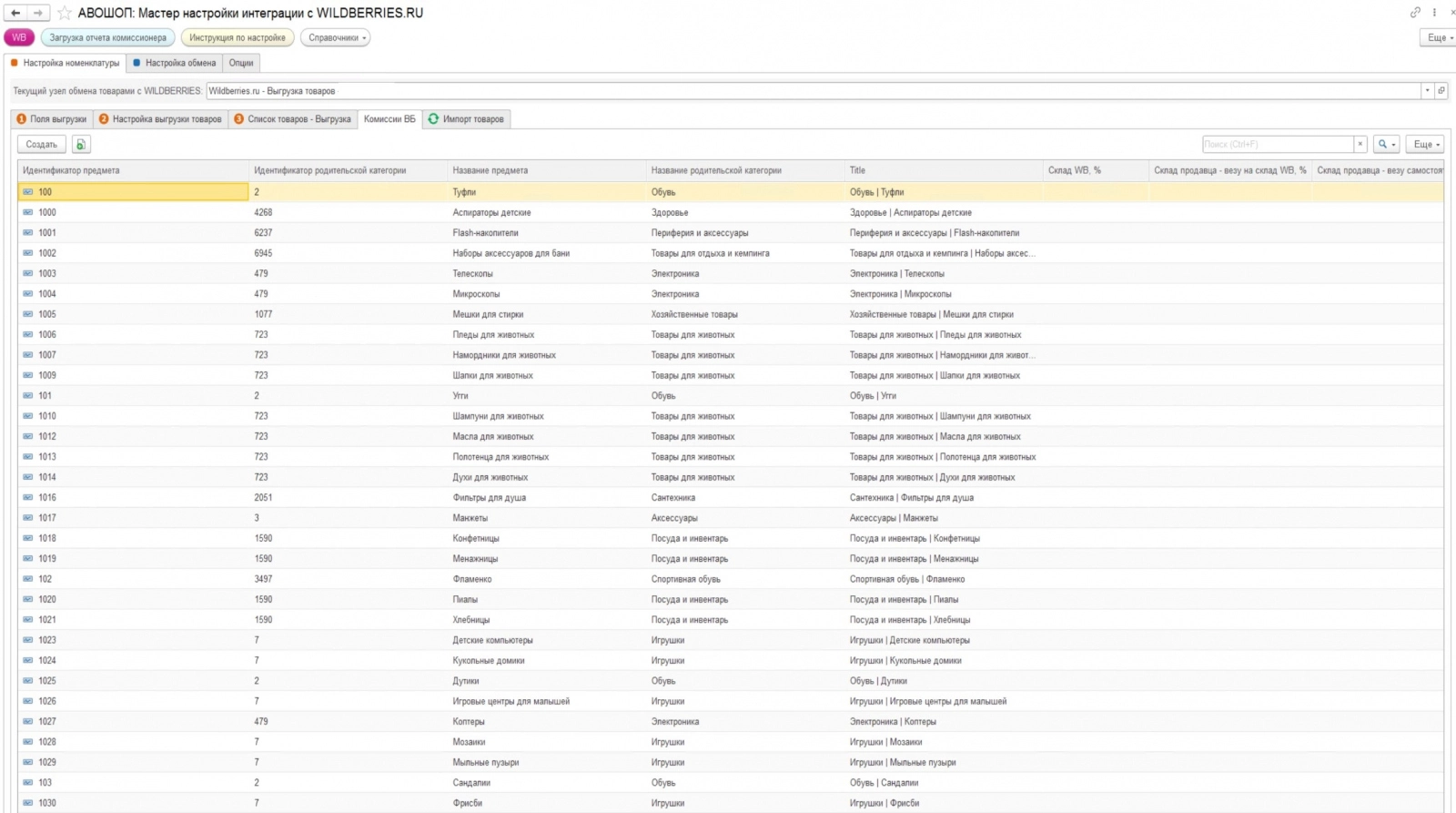Open the Еще menu above the table
This screenshot has width=1456, height=813.
pyautogui.click(x=1425, y=144)
